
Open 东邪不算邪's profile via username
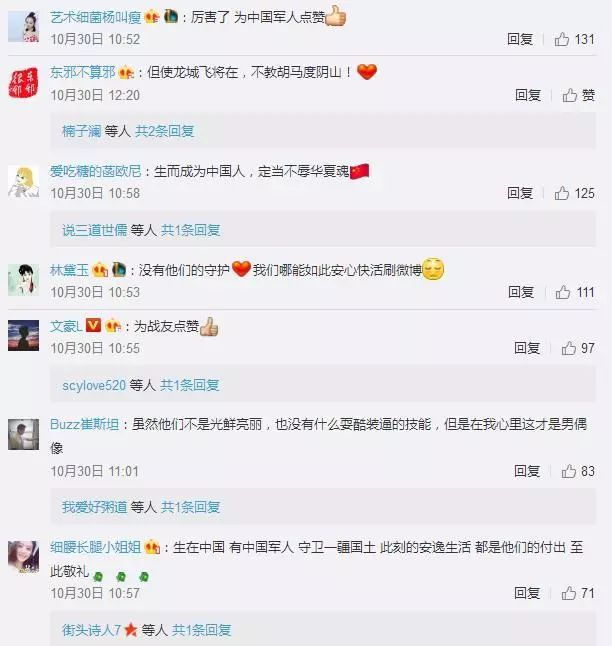[x=83, y=73]
